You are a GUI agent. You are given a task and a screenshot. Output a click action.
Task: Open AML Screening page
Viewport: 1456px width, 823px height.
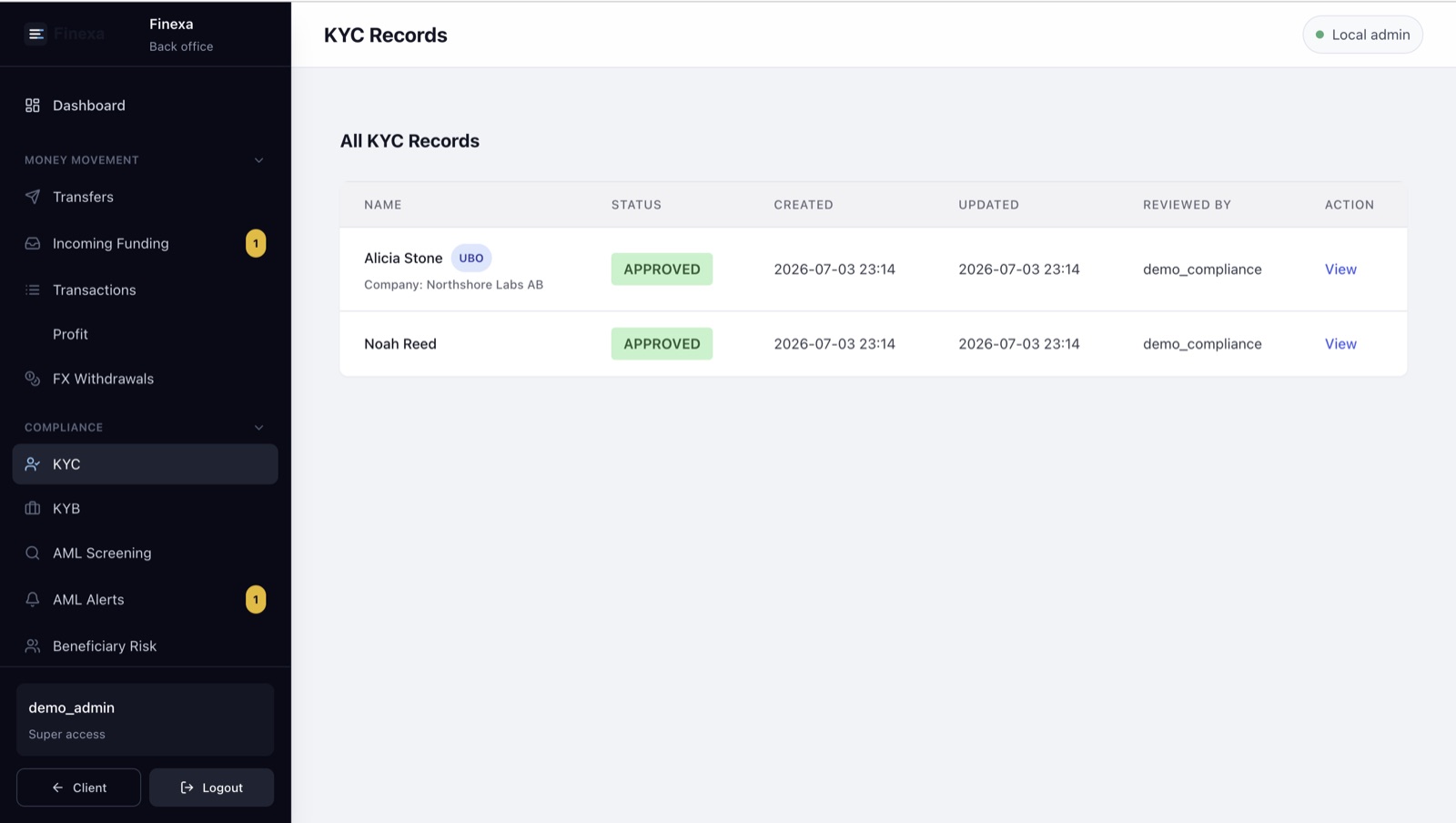tap(146, 553)
